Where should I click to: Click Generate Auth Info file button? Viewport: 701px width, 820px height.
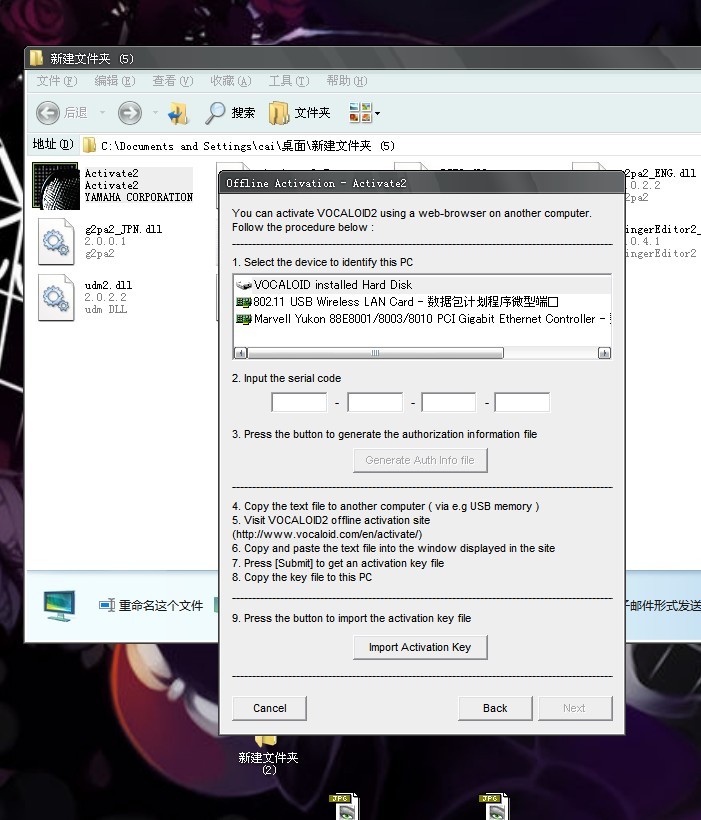click(420, 460)
